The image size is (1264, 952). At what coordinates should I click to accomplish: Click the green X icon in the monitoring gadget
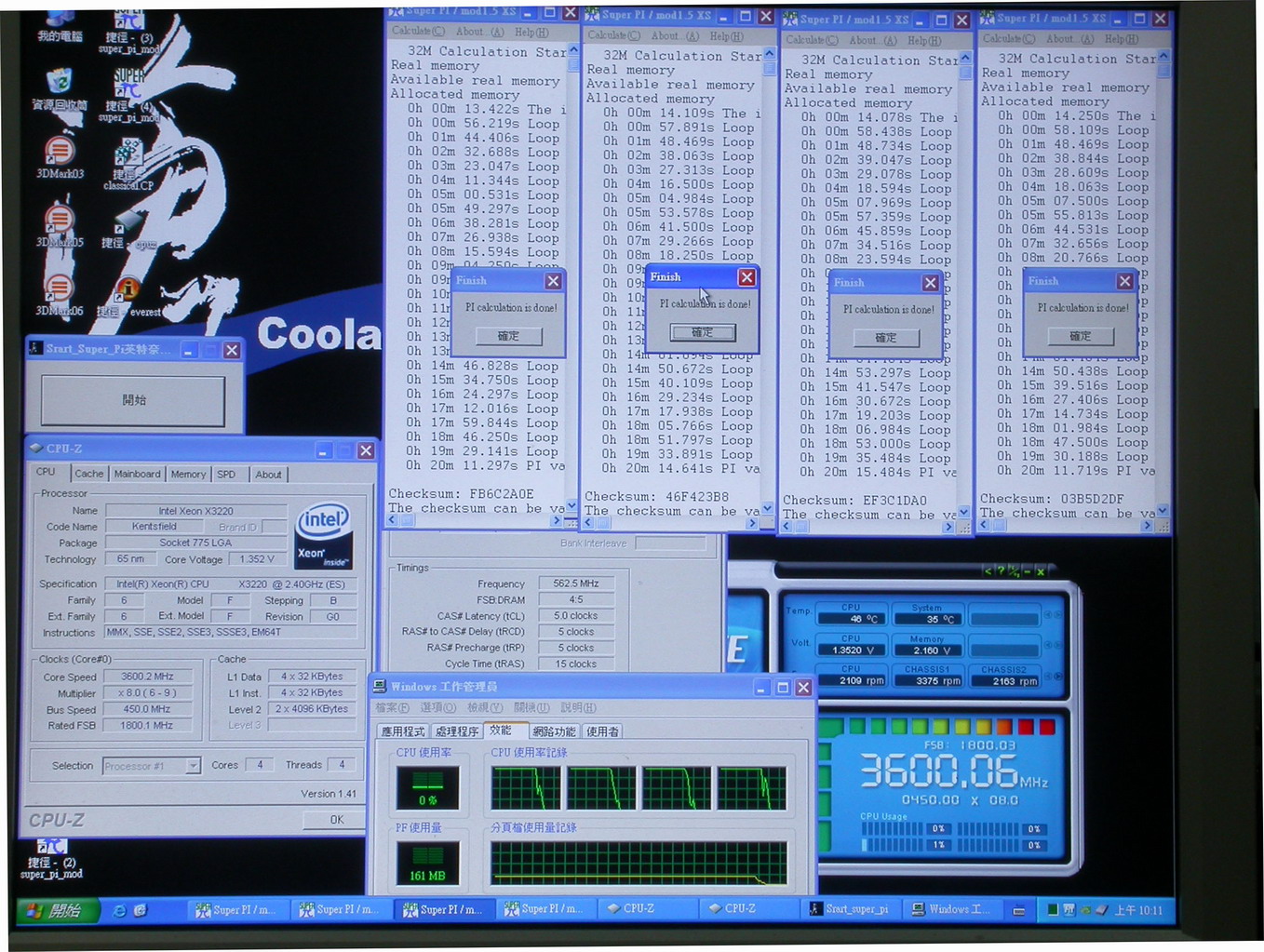coord(1041,571)
